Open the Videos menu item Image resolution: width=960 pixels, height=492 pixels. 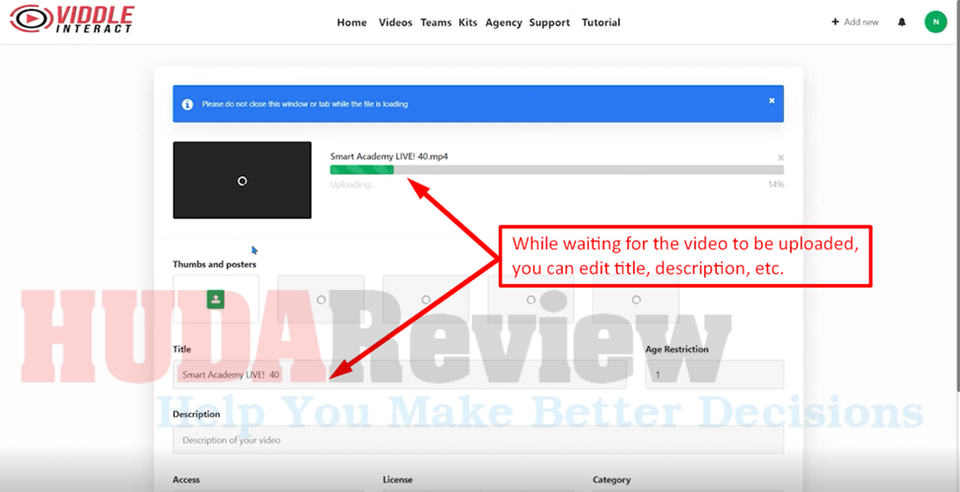(x=396, y=23)
